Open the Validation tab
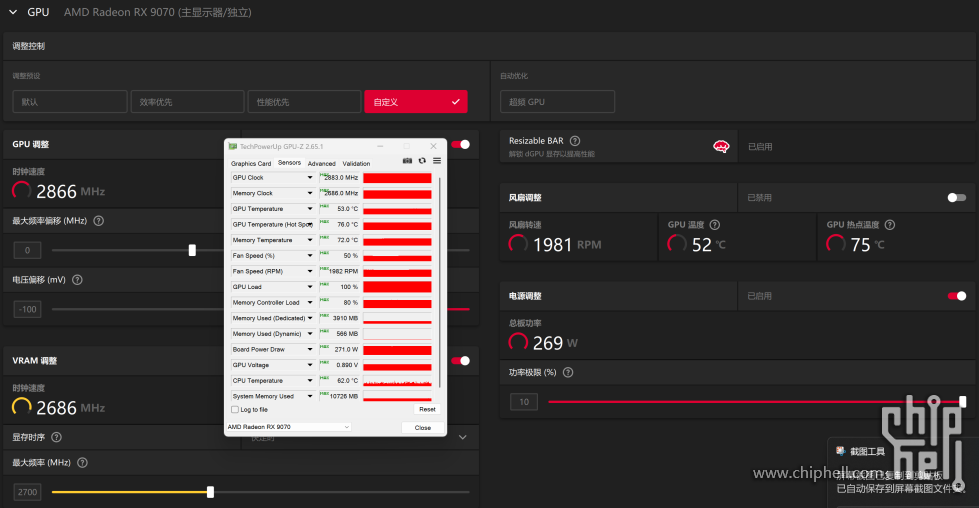The width and height of the screenshot is (979, 508). pos(356,164)
